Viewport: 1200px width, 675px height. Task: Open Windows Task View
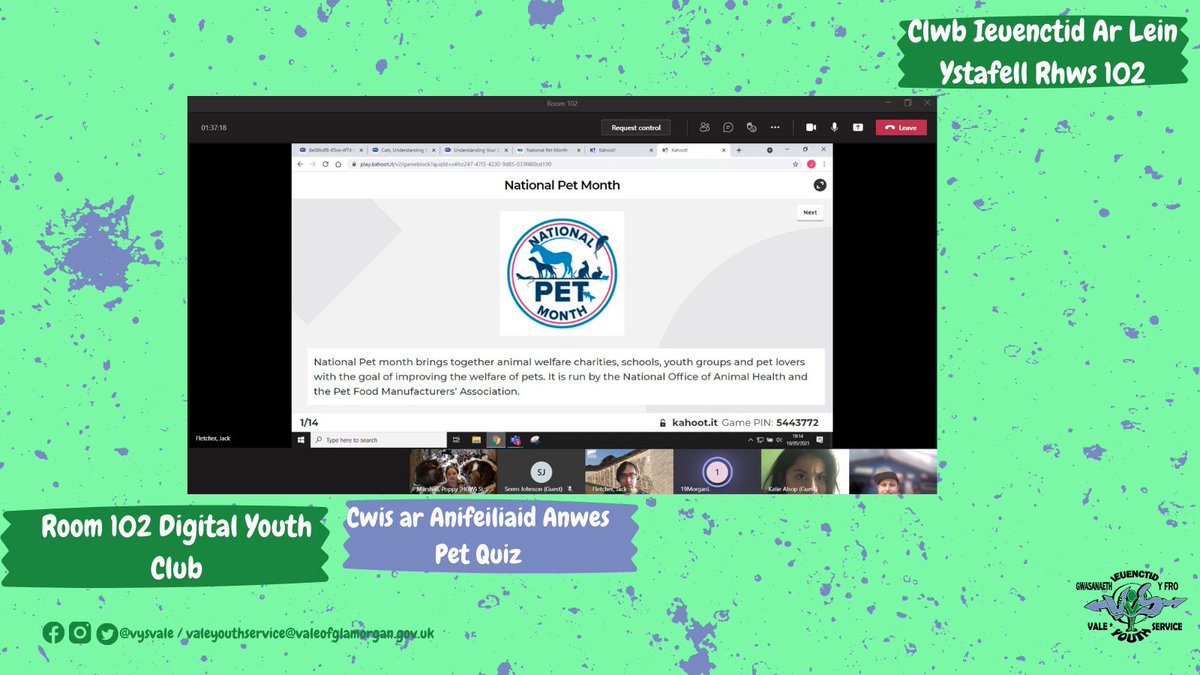pyautogui.click(x=456, y=440)
